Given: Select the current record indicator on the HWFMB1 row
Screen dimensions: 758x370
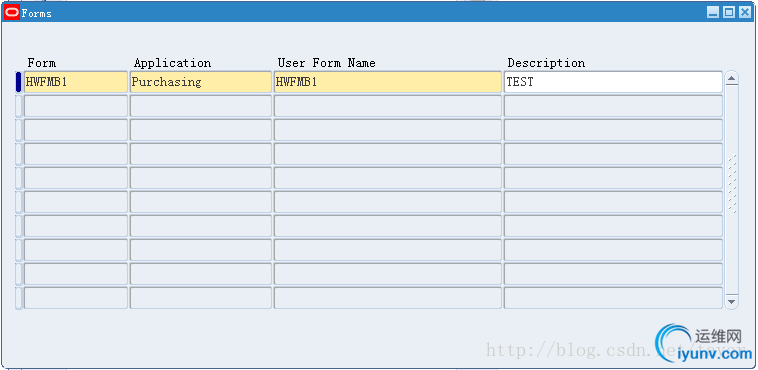Looking at the screenshot, I should (18, 82).
